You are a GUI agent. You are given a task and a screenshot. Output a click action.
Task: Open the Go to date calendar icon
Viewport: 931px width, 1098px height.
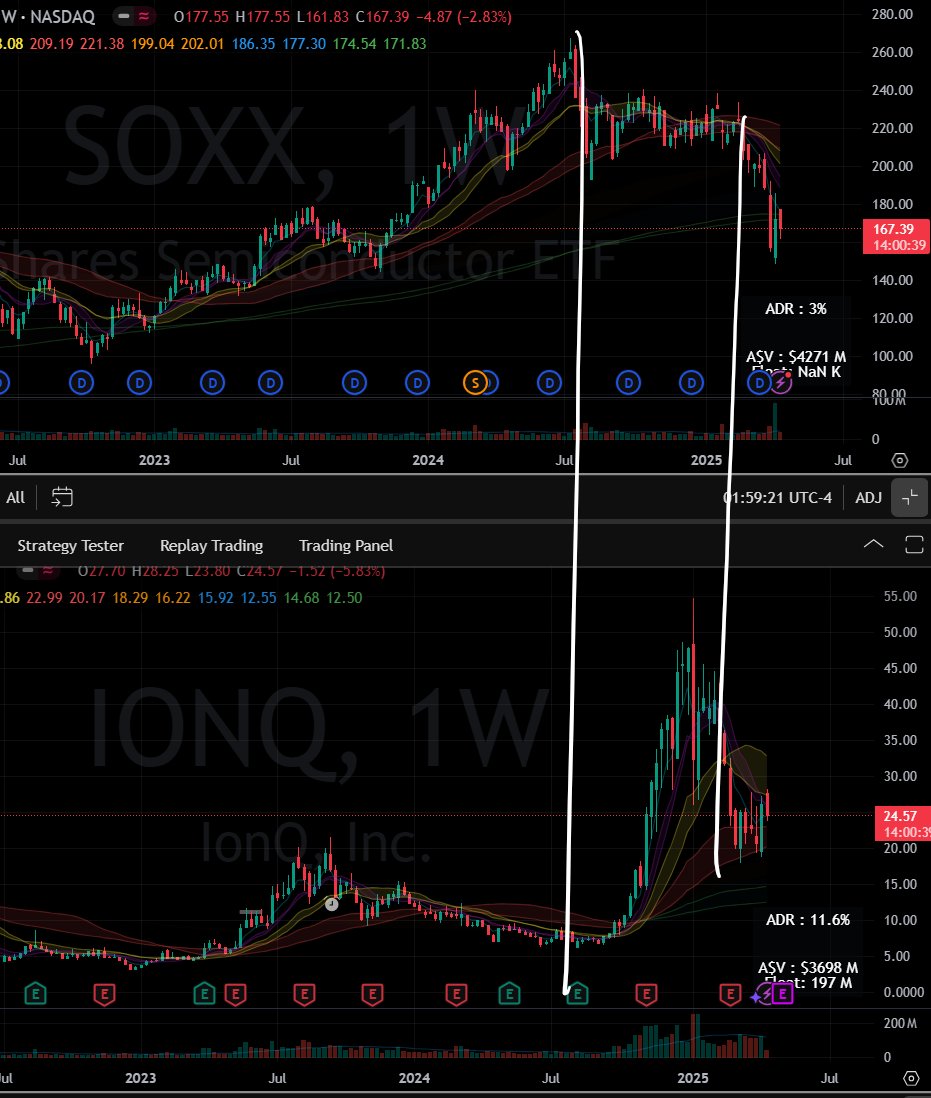coord(62,497)
